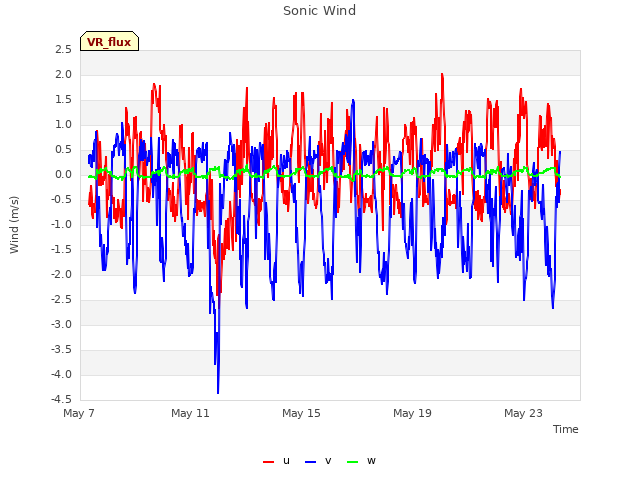Click the blue v legend color marker

point(311,462)
